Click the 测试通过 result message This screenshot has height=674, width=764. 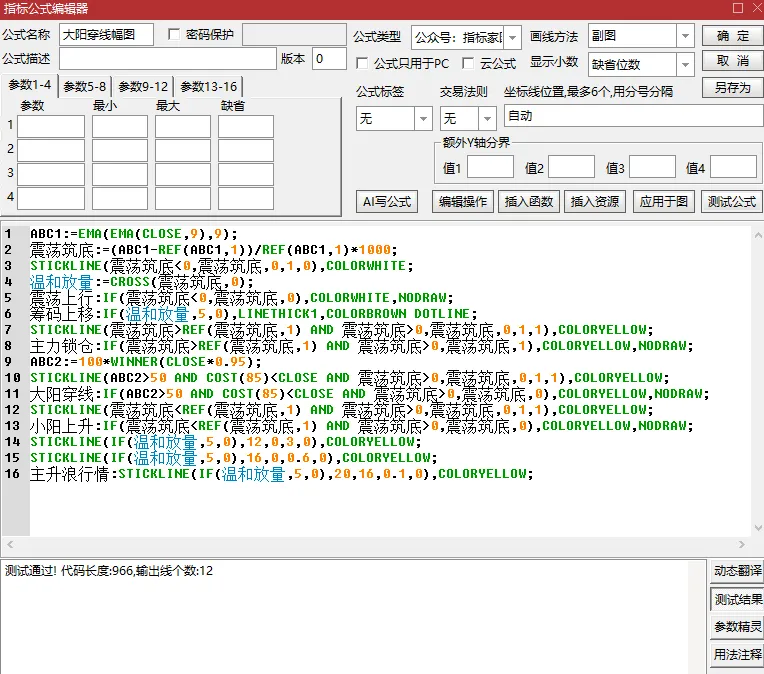pyautogui.click(x=109, y=571)
